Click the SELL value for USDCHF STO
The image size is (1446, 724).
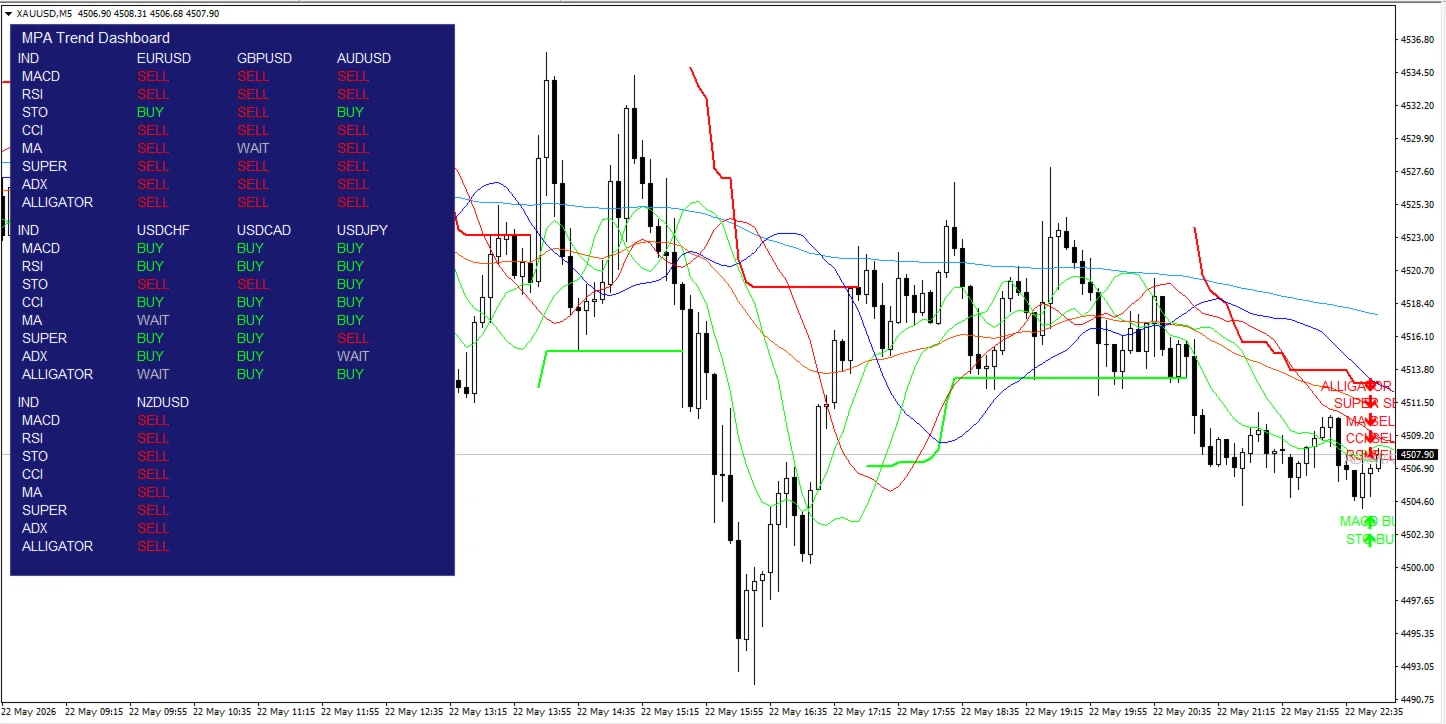click(x=153, y=284)
